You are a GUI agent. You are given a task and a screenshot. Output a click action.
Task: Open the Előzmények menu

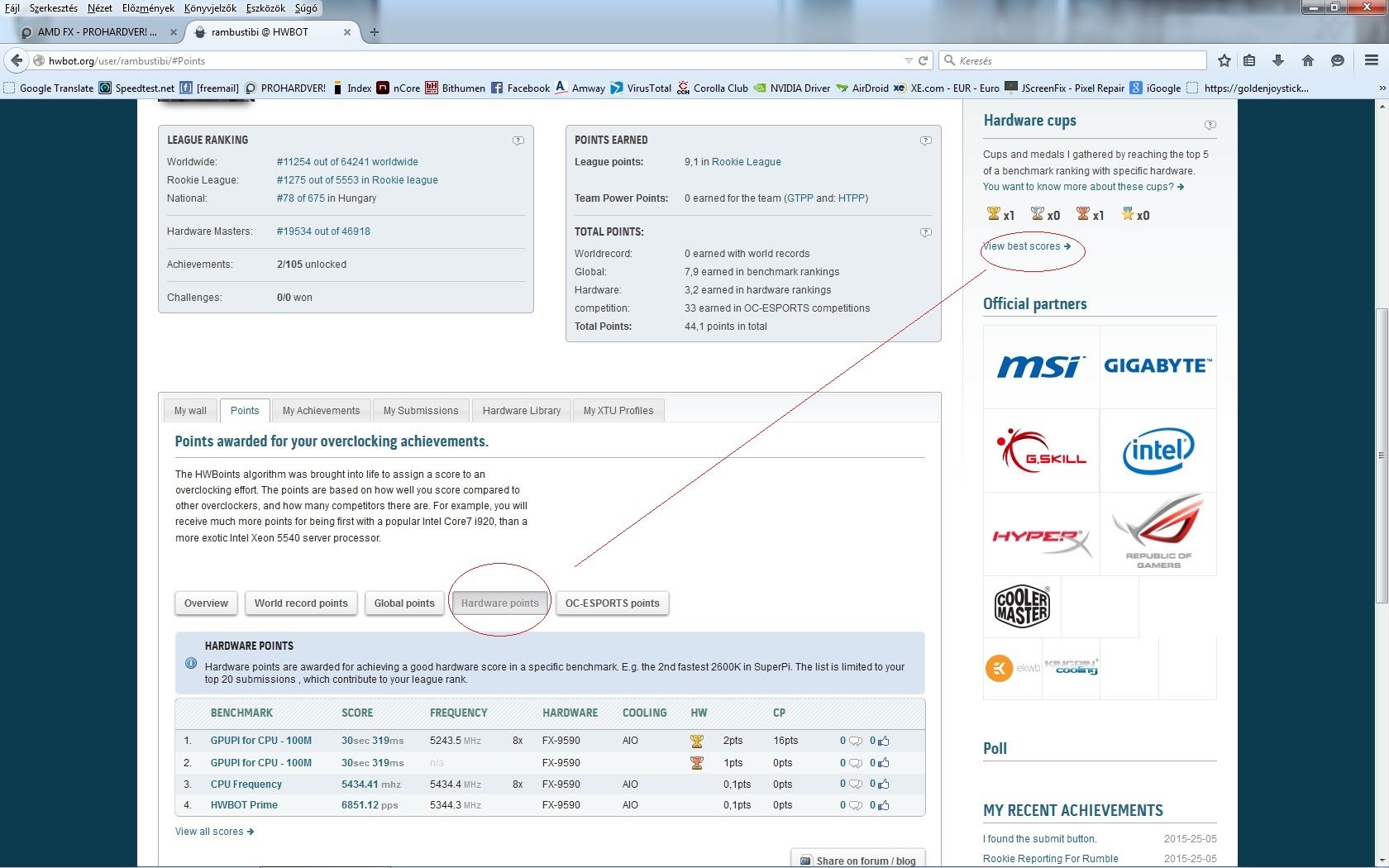pyautogui.click(x=148, y=8)
